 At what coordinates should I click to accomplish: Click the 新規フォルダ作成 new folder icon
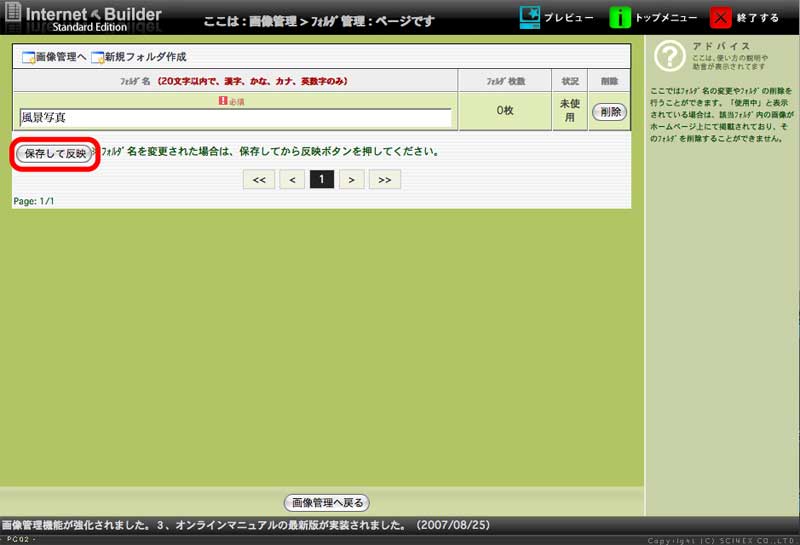coord(98,57)
